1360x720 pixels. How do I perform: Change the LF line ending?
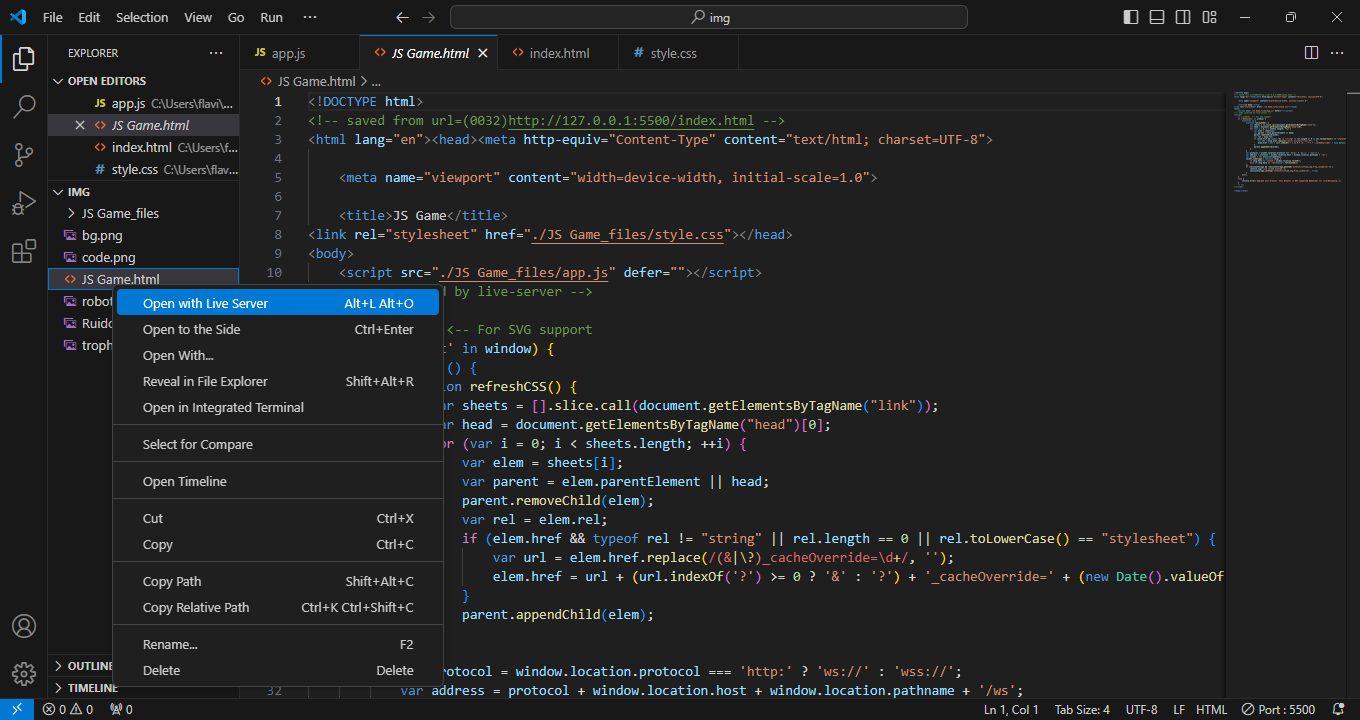click(1179, 709)
